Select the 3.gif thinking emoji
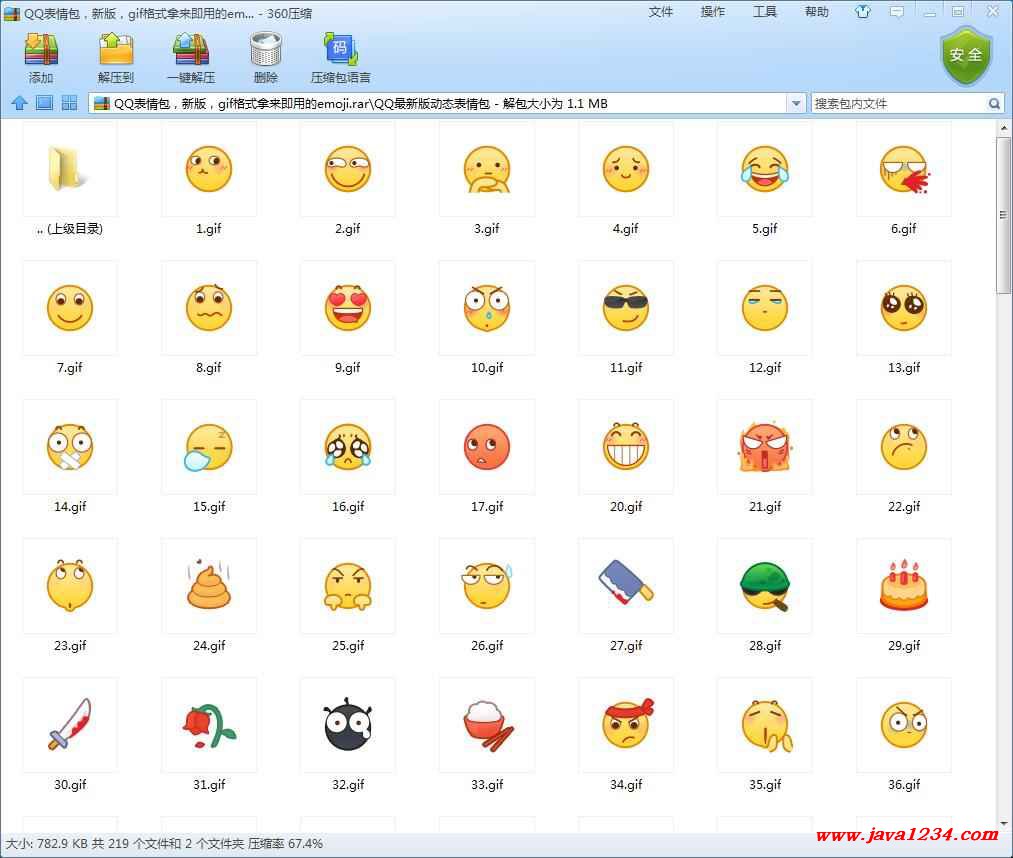The height and width of the screenshot is (858, 1013). coord(486,169)
